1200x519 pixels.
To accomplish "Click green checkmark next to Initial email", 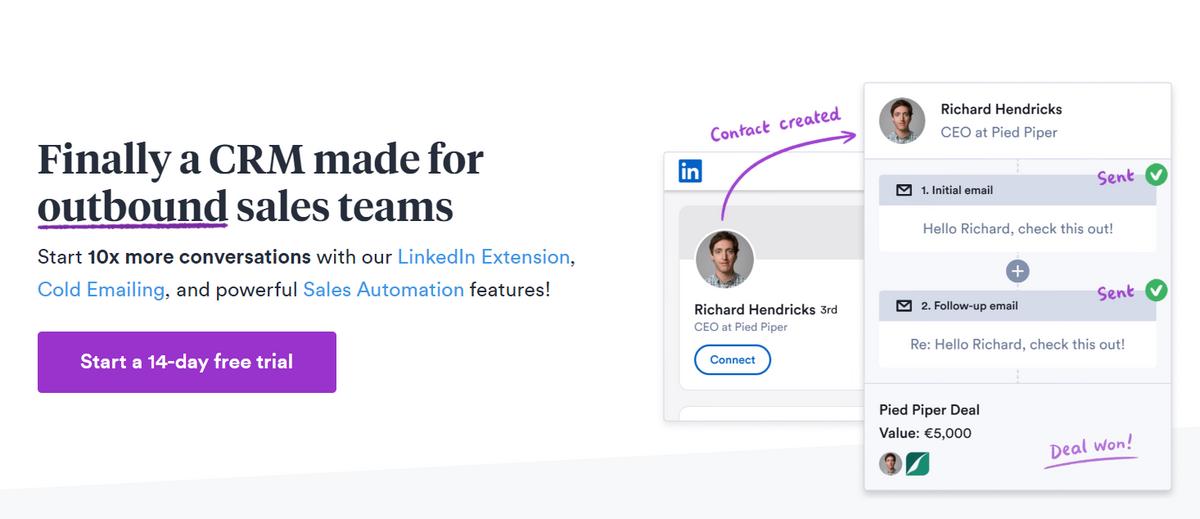I will pos(1156,175).
